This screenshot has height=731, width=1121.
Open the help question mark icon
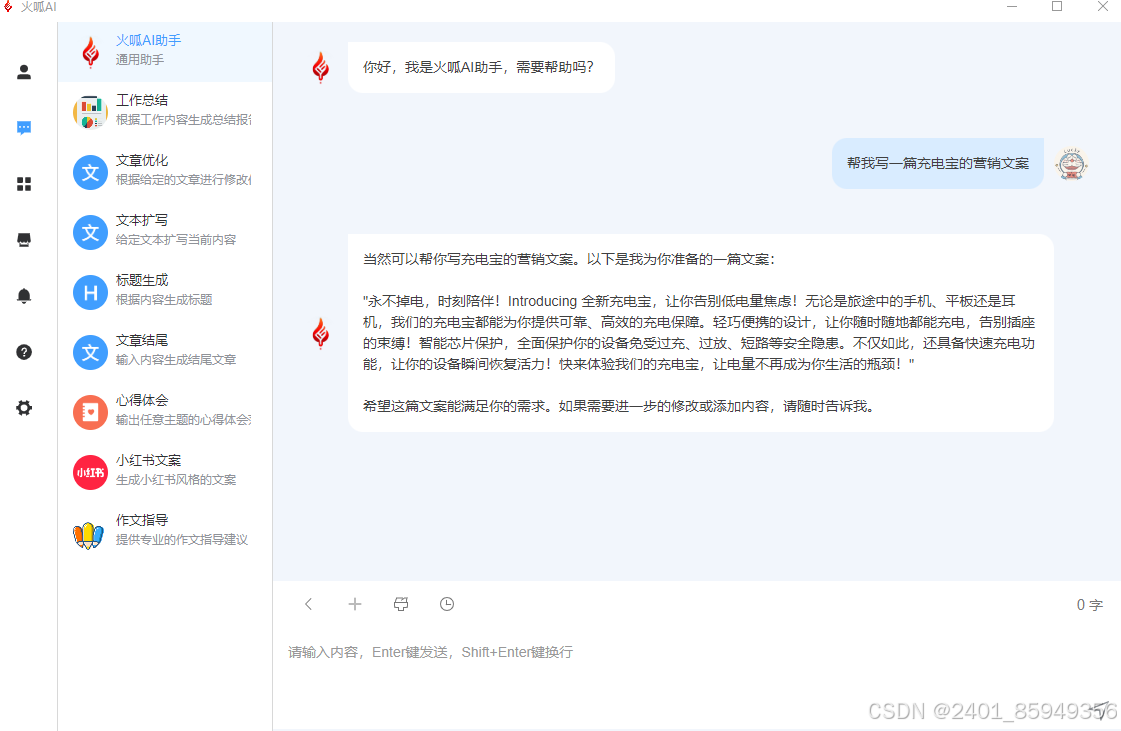[24, 352]
